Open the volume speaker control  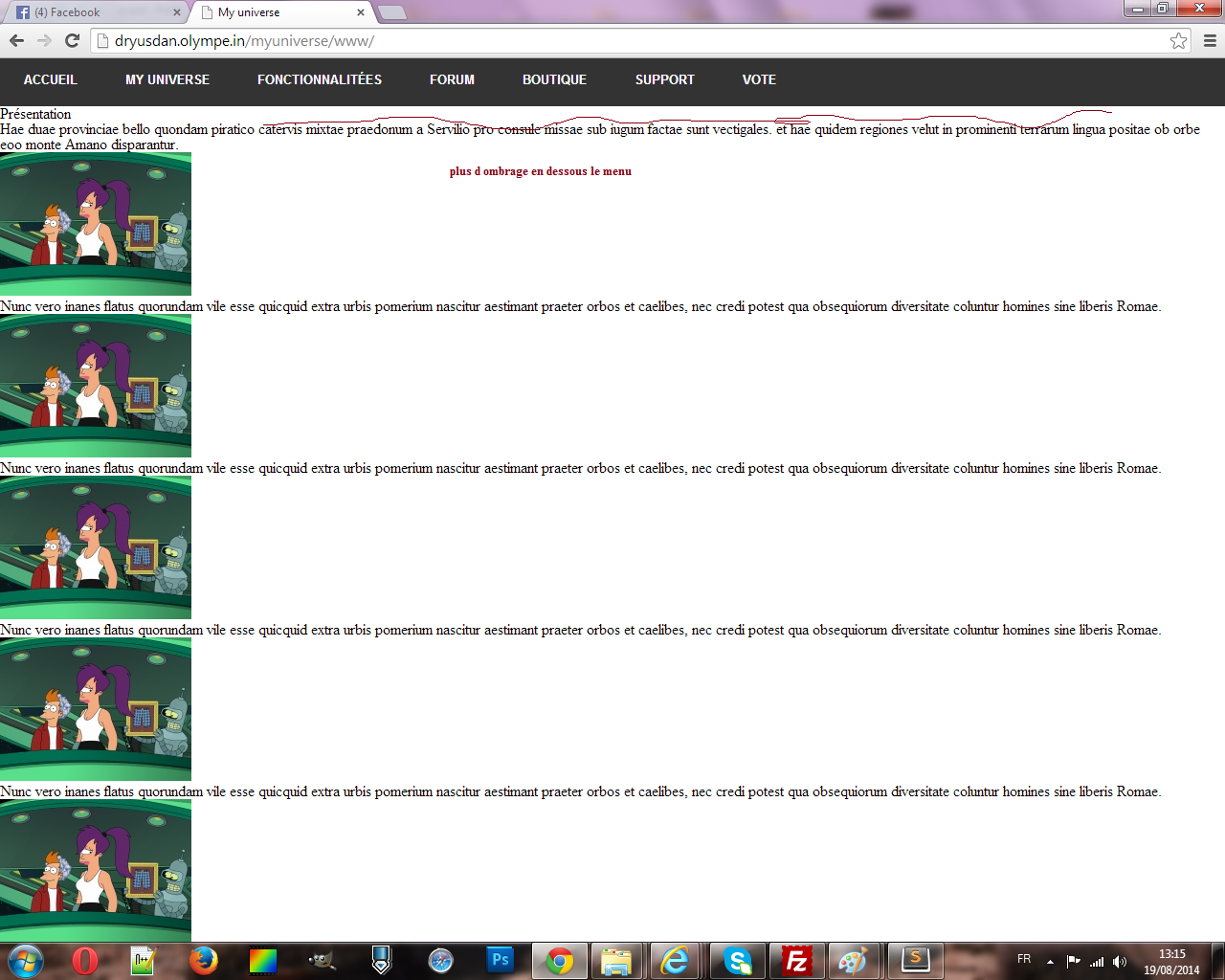(x=1119, y=961)
